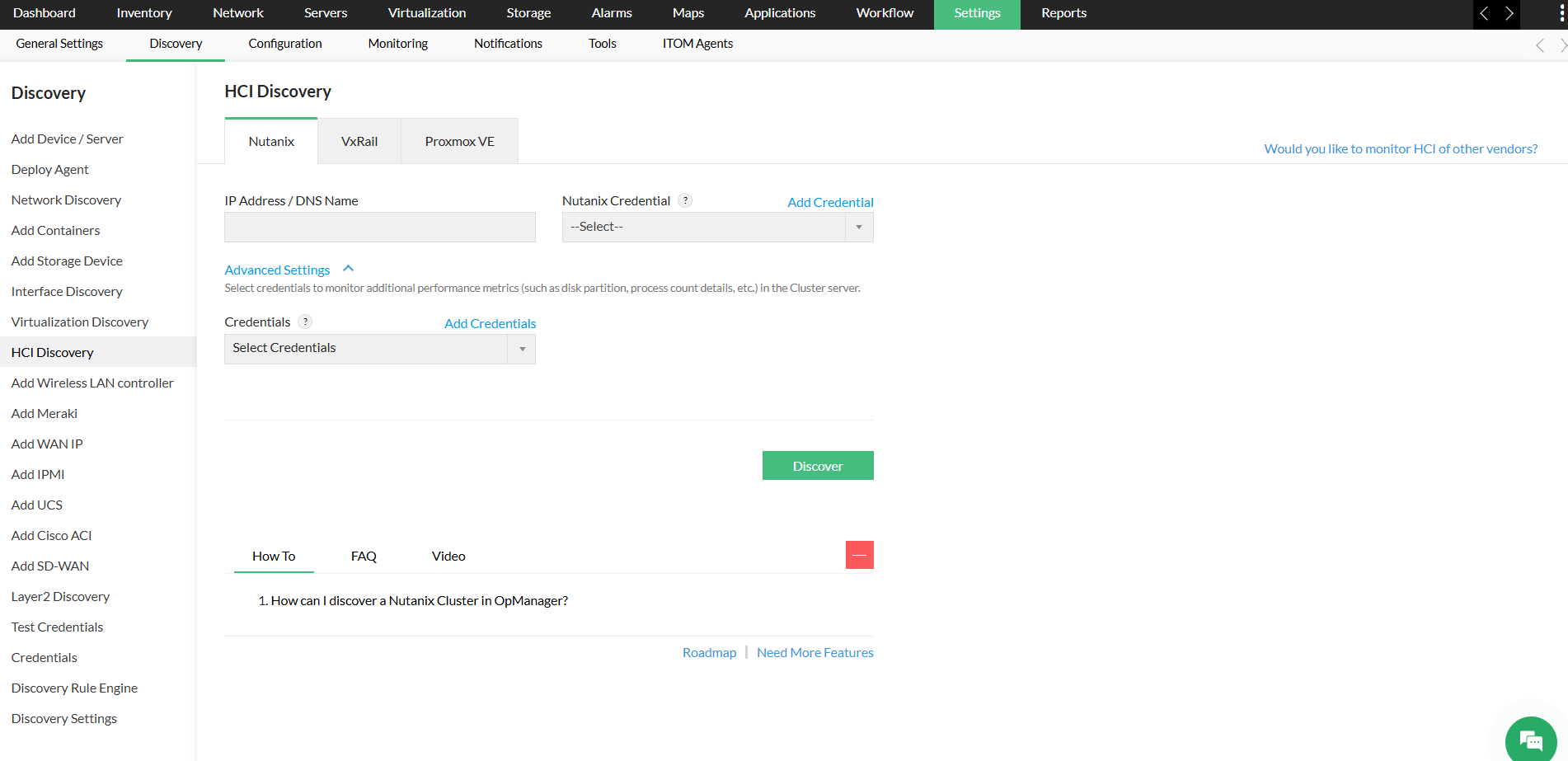Open the Nutanix Credential help tooltip

(685, 200)
